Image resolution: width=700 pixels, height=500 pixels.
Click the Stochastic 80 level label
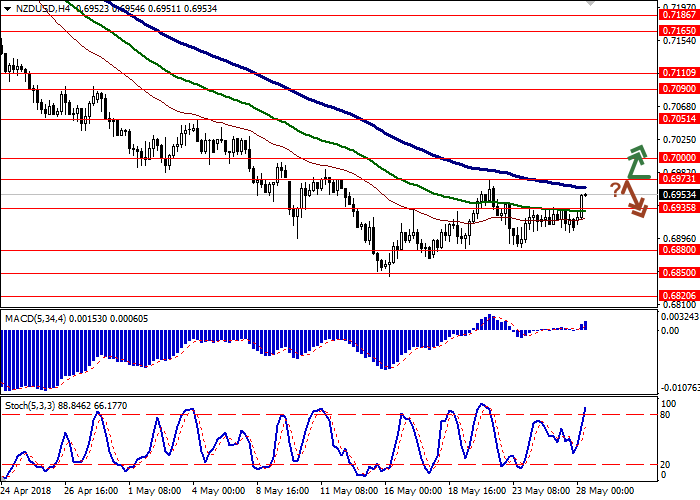[665, 414]
